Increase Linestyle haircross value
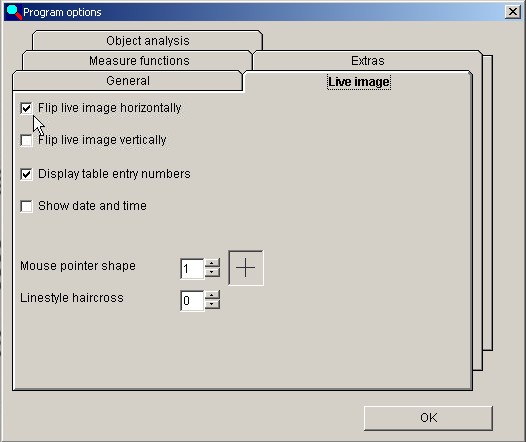 coord(212,295)
